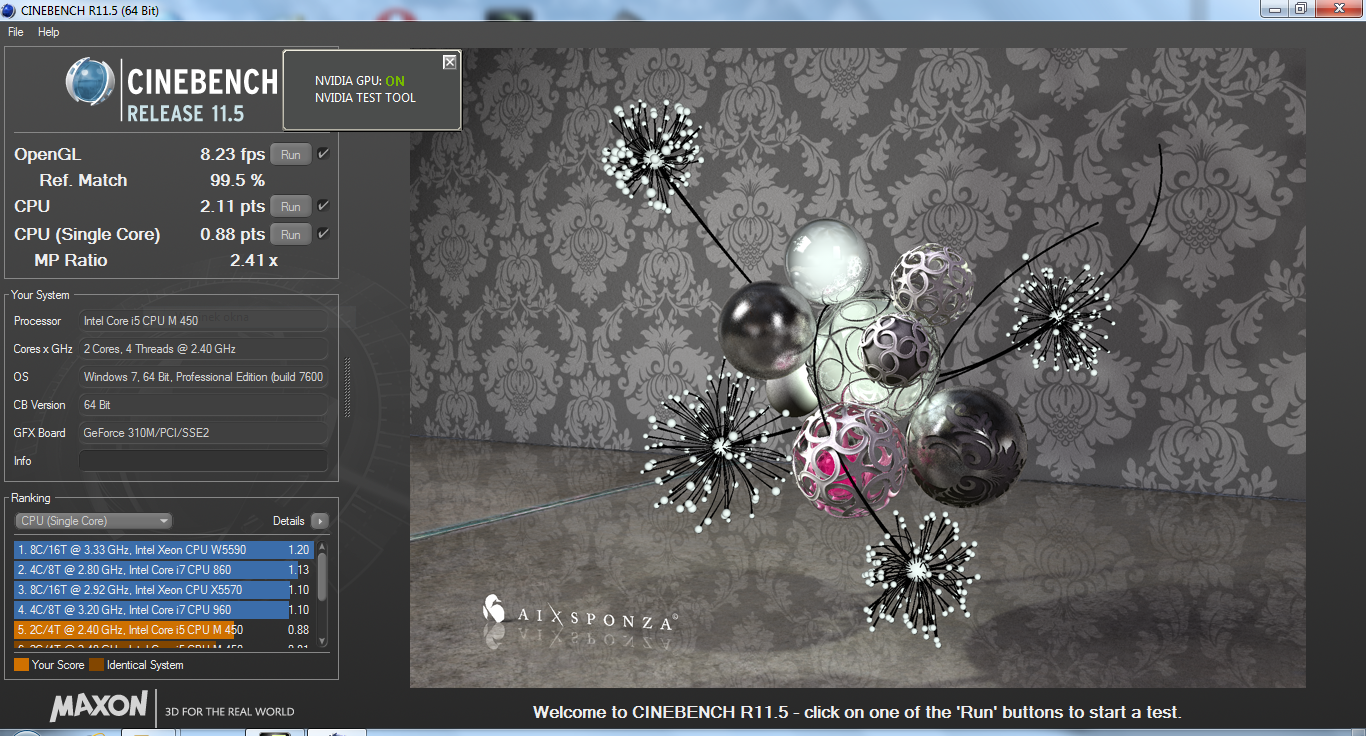Open the CPU (Single Core) ranking dropdown

[94, 521]
